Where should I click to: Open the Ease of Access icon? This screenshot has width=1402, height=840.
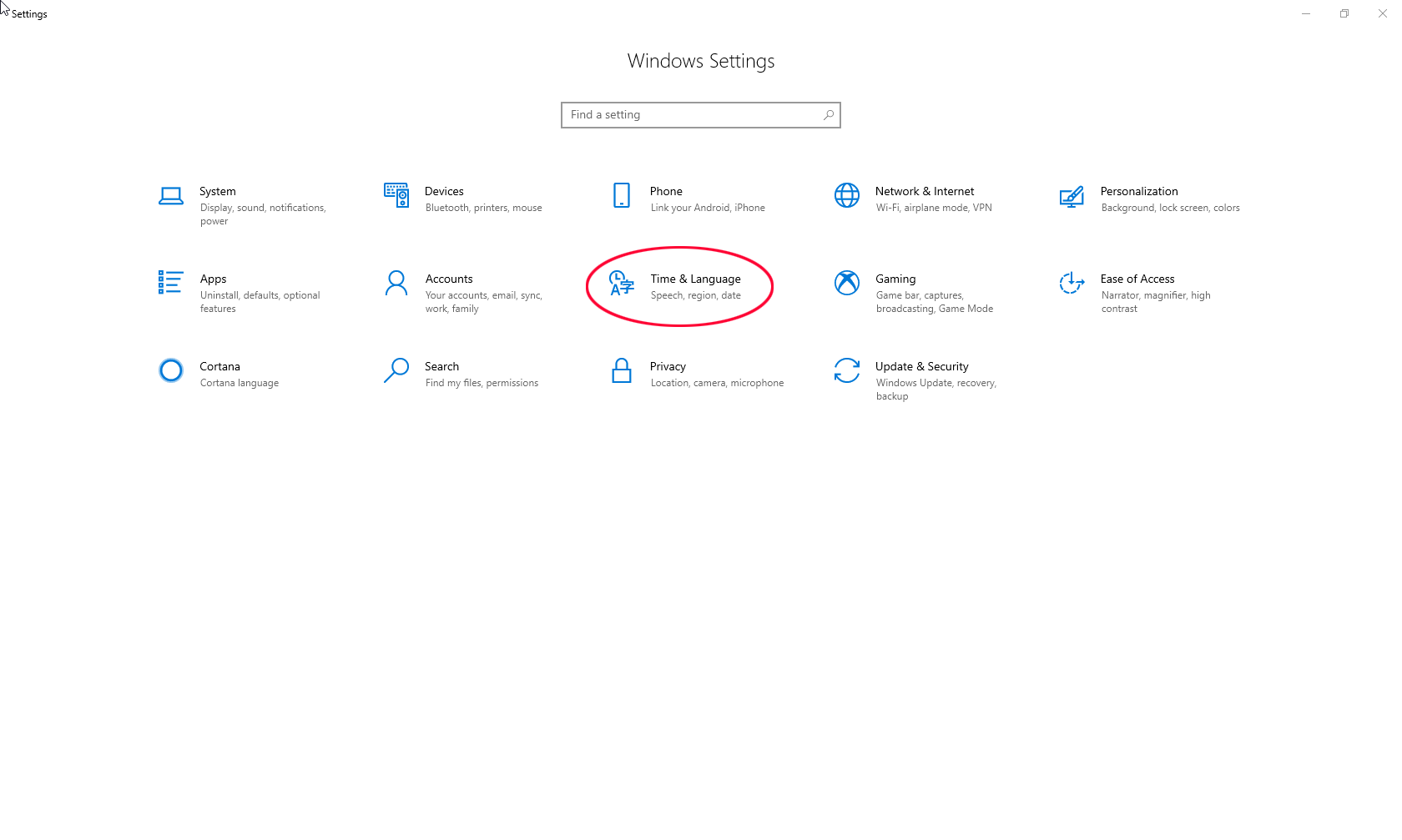1072,283
